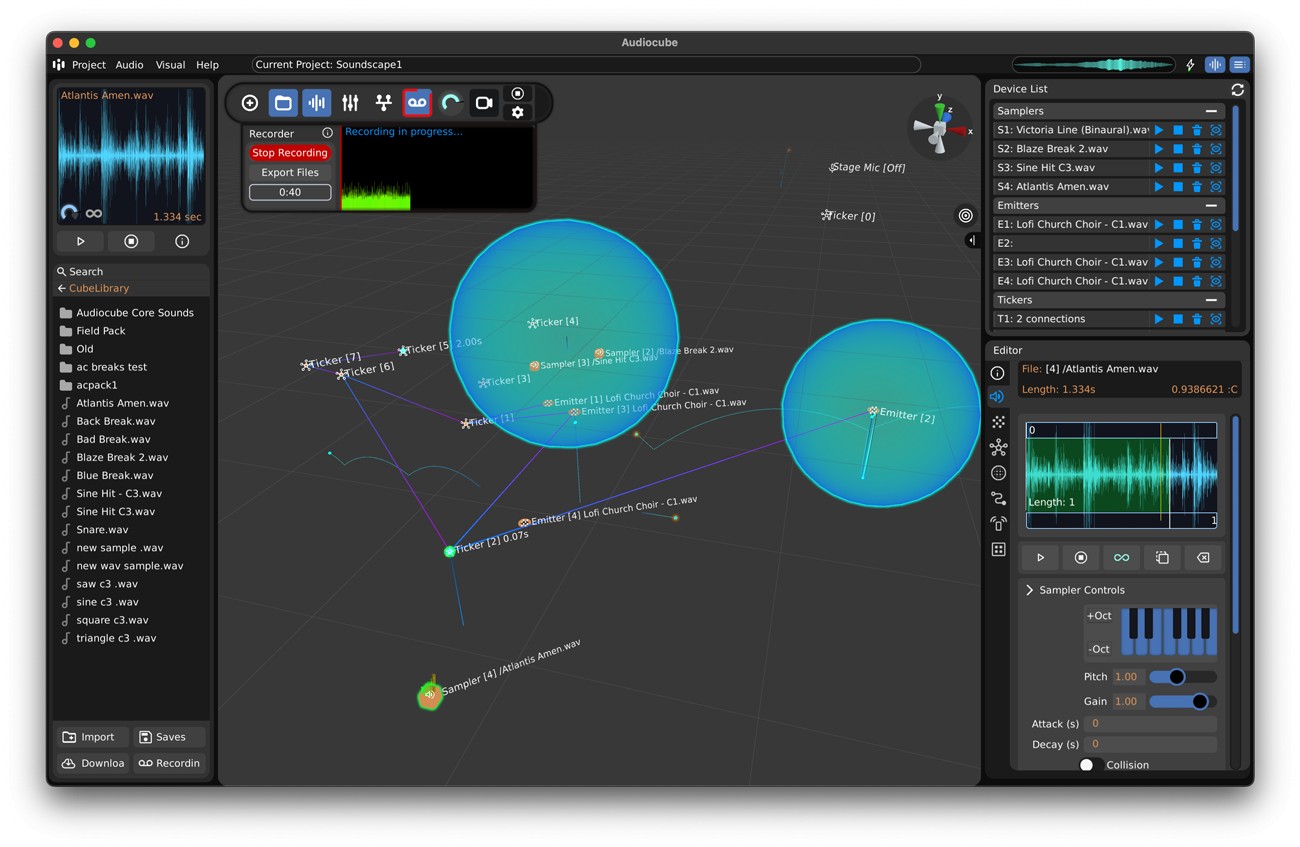
Task: Delete sampler S2 Blaze Break 2 with trash icon
Action: coord(1197,149)
